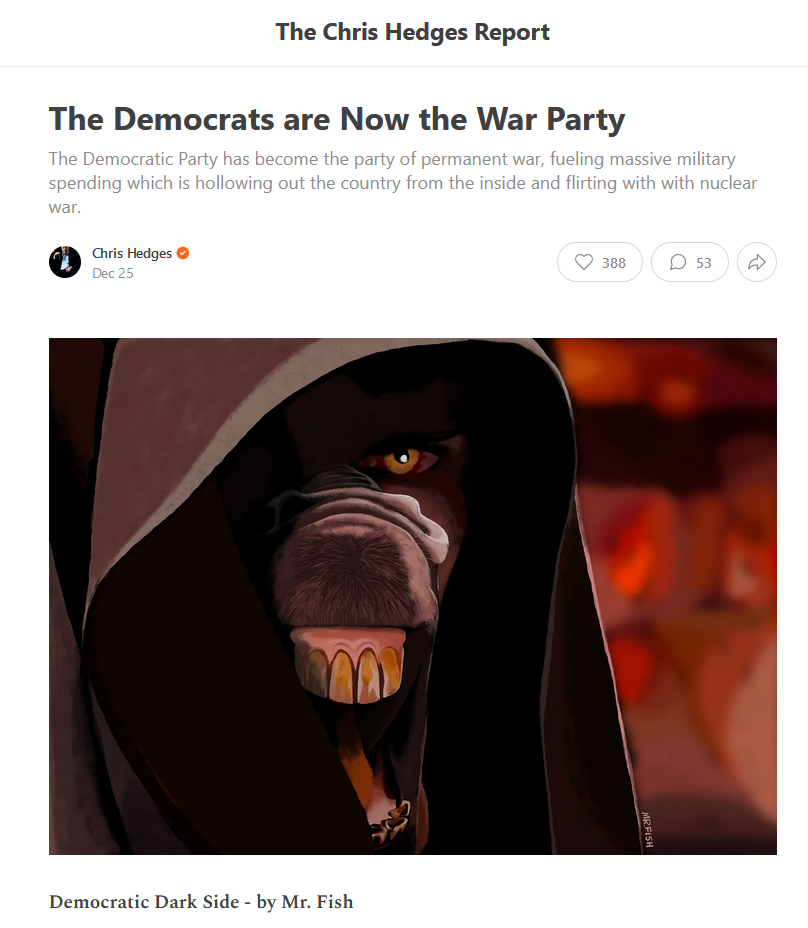Click the 53 comments count
Screen dimensions: 808x928
click(x=703, y=263)
